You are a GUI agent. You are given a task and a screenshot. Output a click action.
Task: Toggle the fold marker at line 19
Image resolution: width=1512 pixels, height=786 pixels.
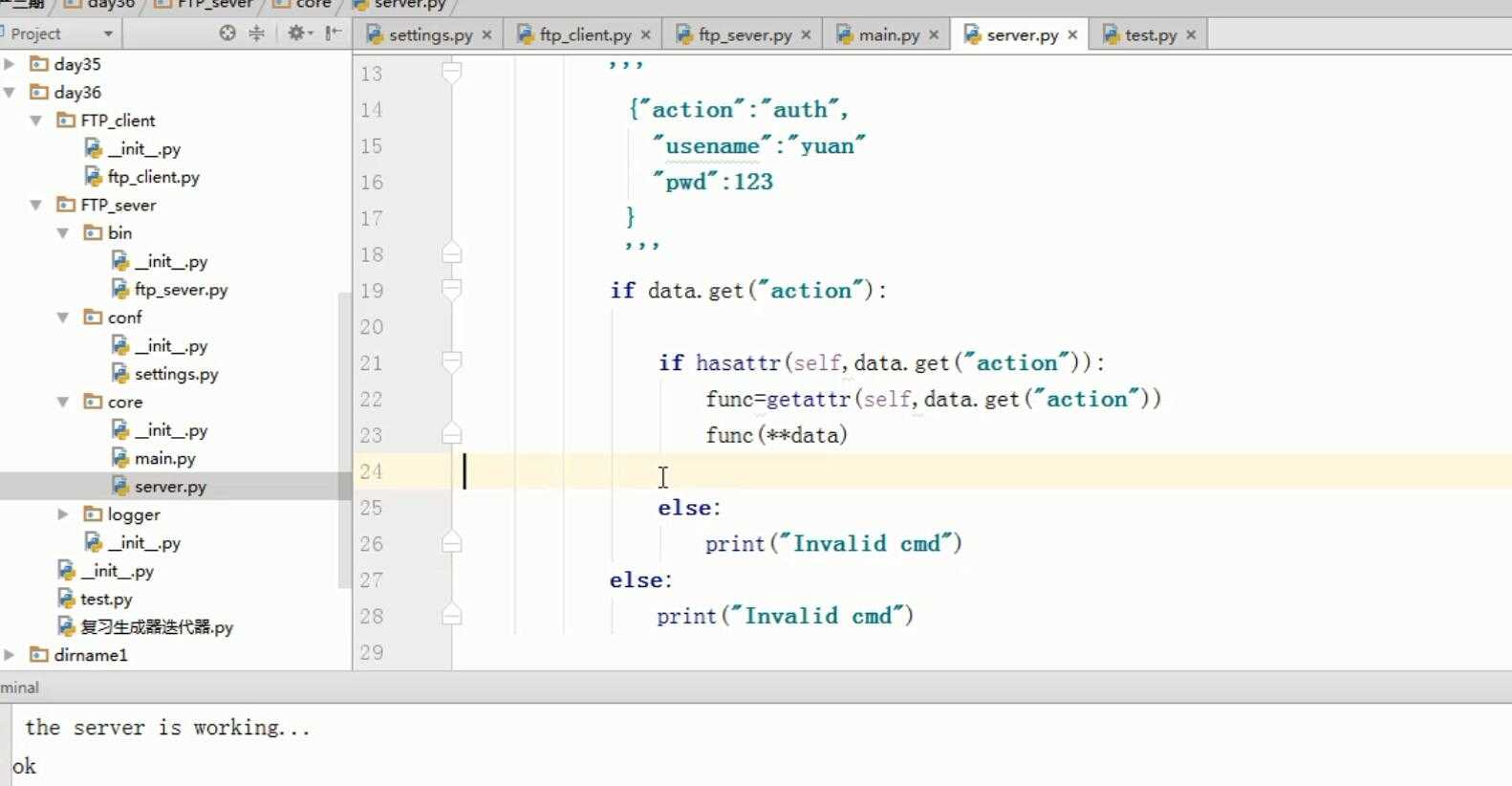[452, 289]
